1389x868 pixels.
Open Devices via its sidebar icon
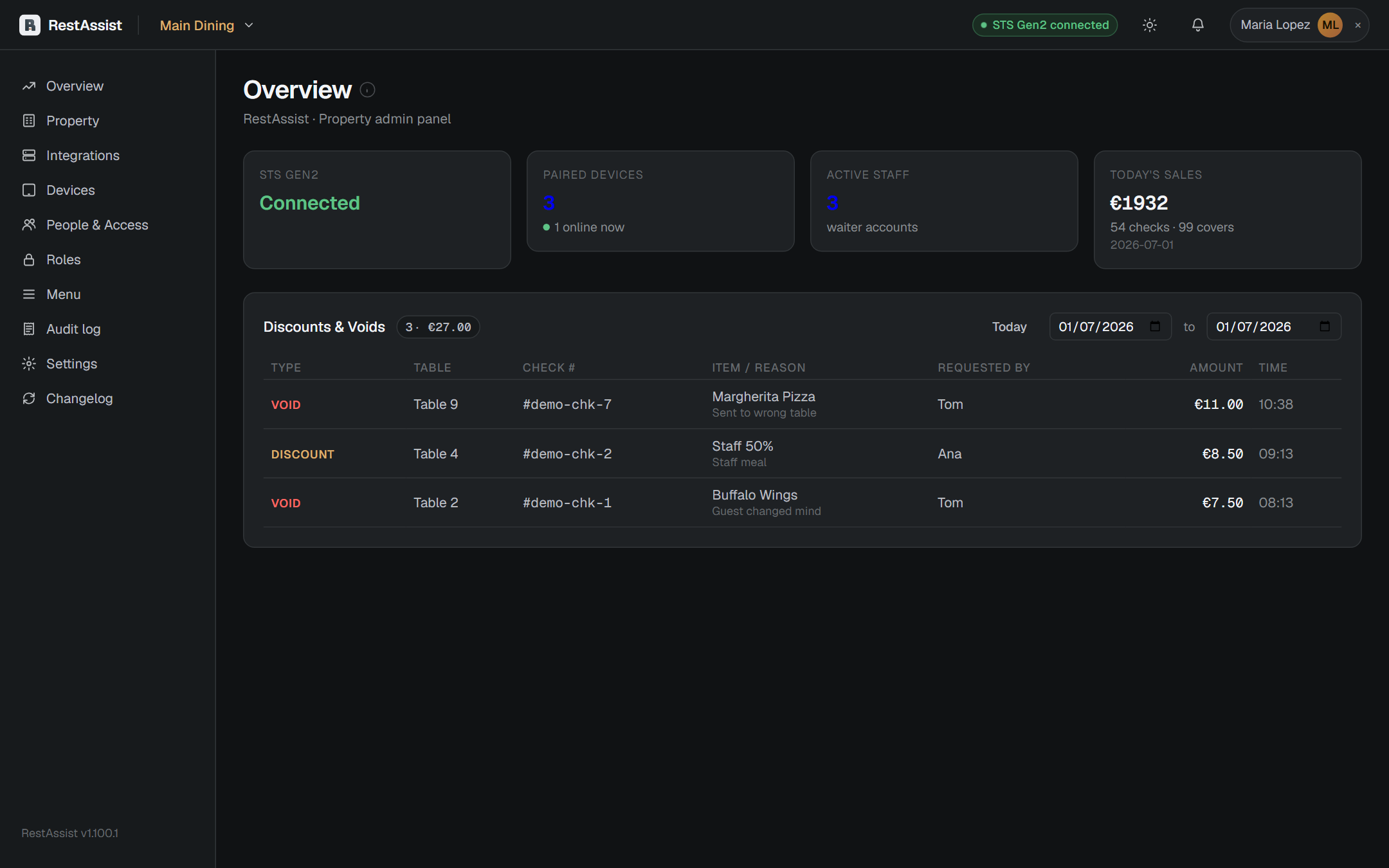pos(29,190)
